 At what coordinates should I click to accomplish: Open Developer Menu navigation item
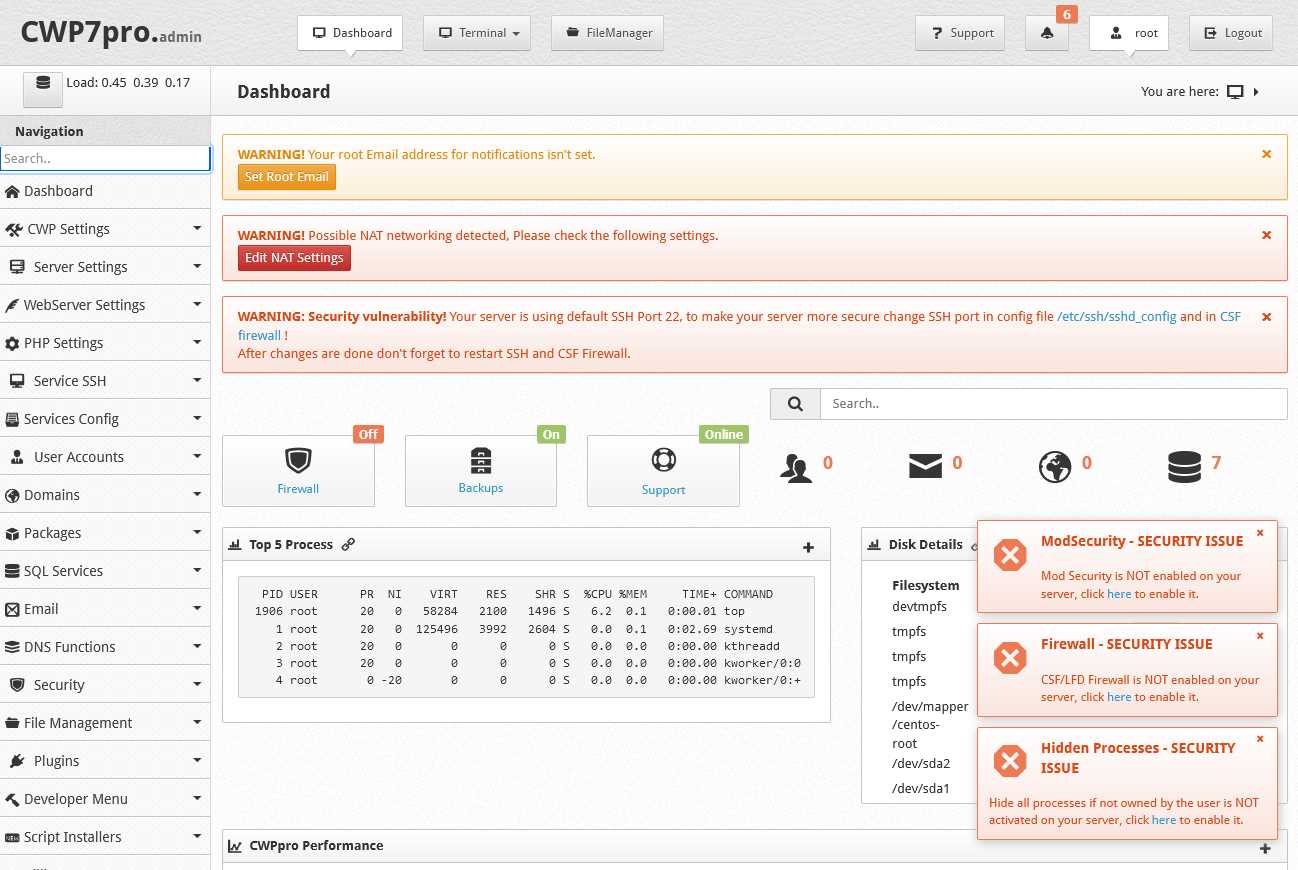pyautogui.click(x=105, y=799)
